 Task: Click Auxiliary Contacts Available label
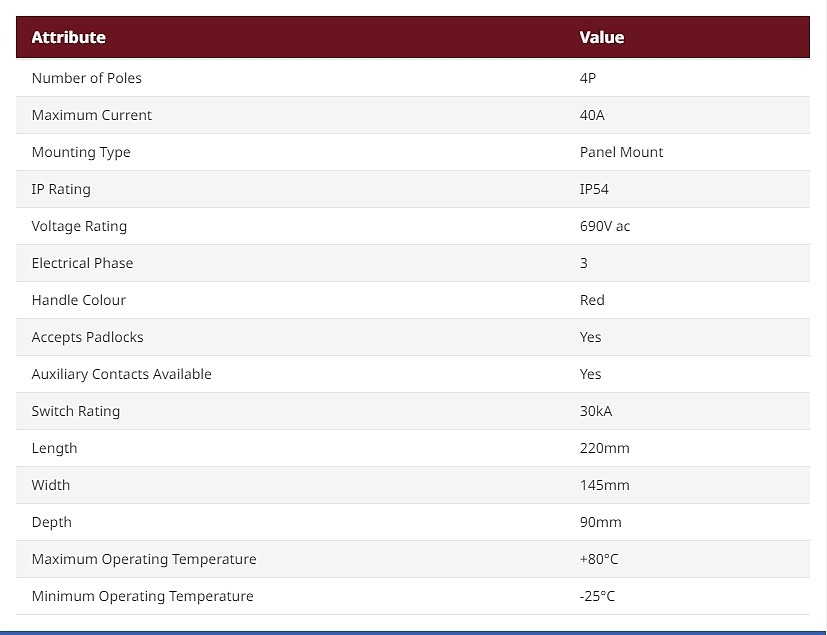pos(121,374)
